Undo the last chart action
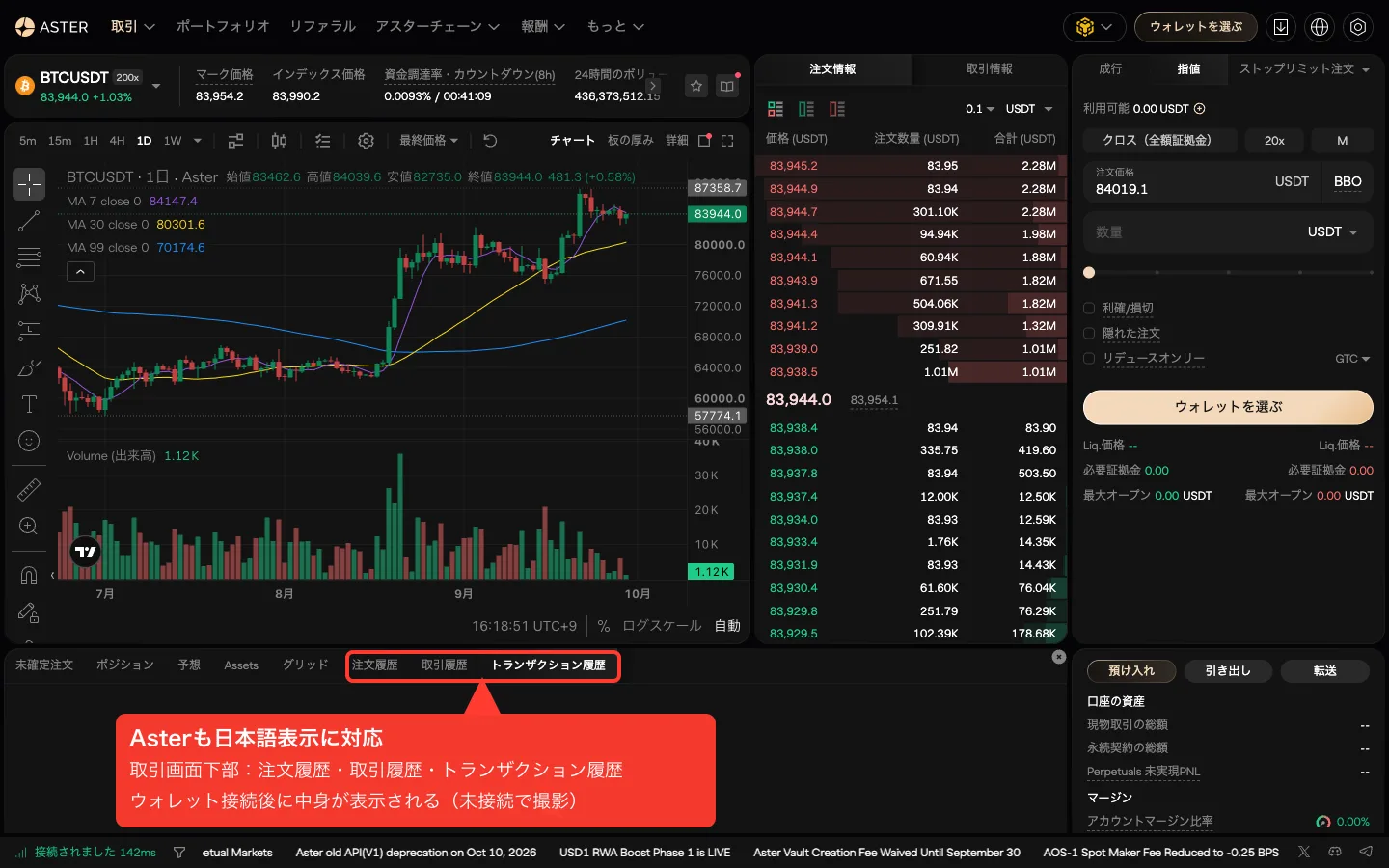This screenshot has height=868, width=1389. point(490,141)
